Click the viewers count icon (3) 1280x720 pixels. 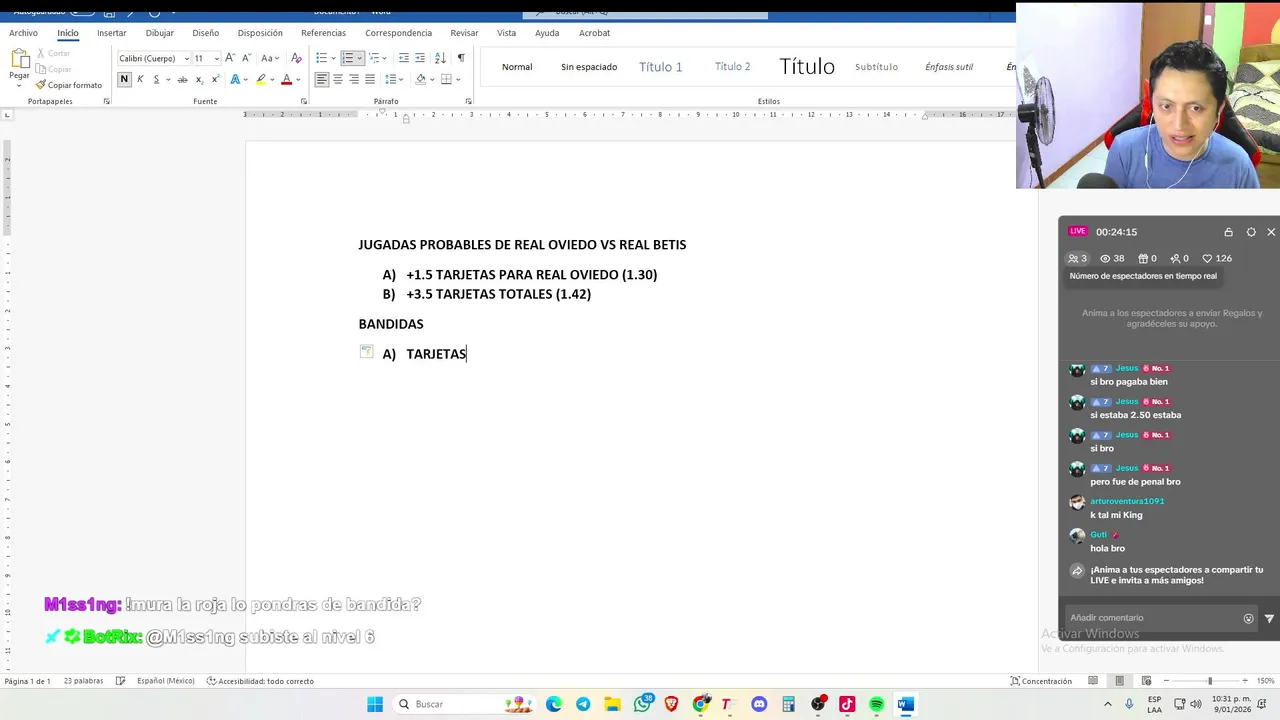[x=1077, y=258]
